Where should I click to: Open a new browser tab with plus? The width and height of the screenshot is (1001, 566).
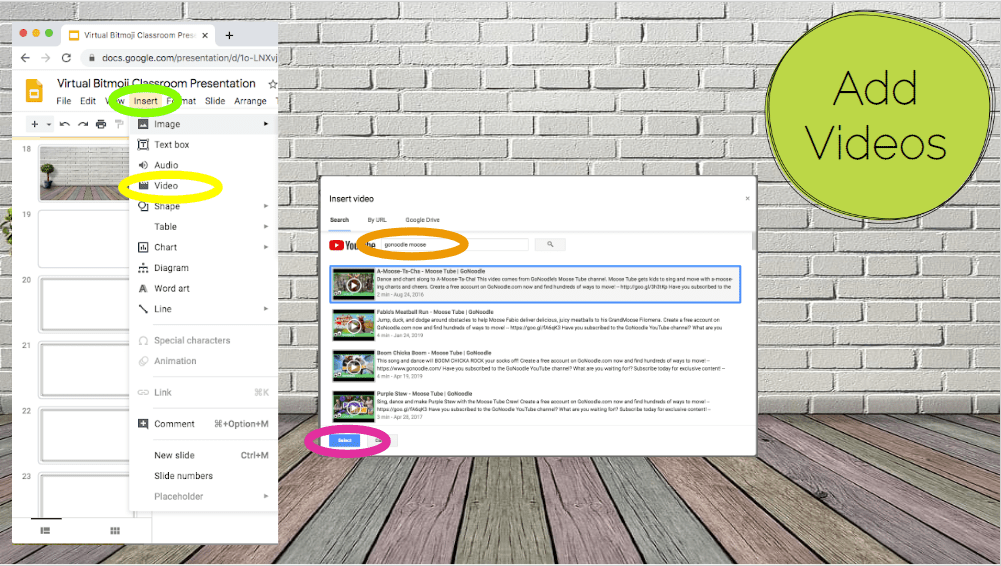229,34
